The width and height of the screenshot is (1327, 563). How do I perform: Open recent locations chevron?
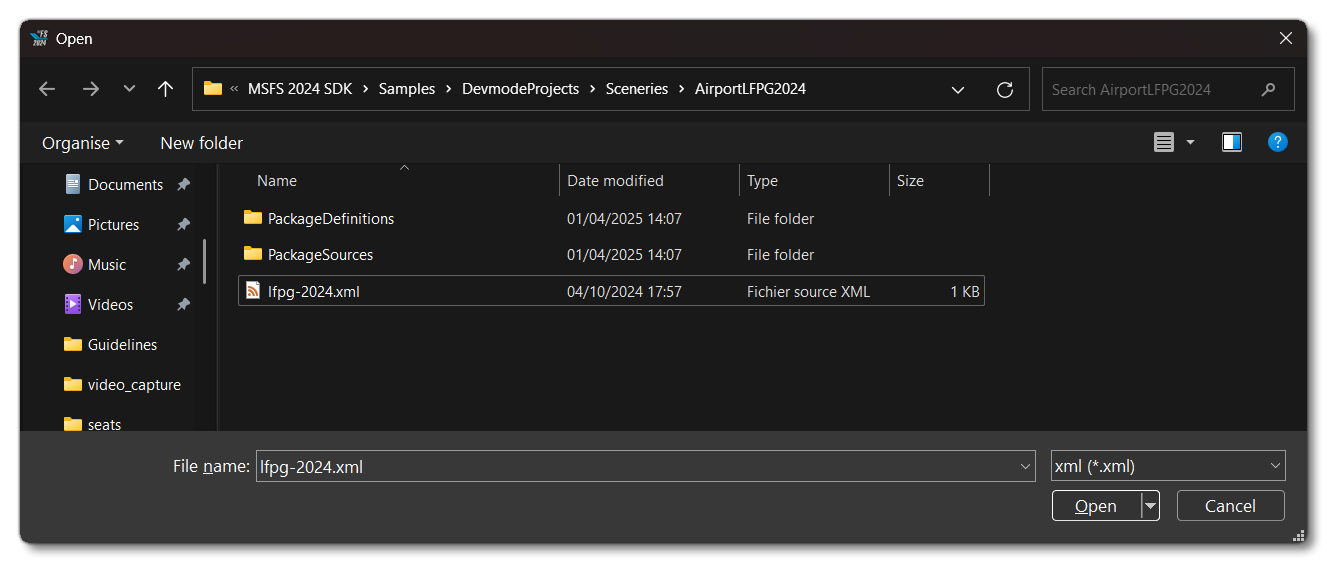click(x=129, y=89)
